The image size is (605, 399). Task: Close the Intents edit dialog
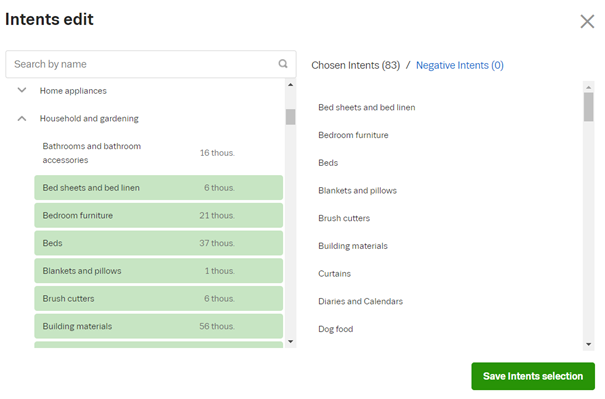587,21
